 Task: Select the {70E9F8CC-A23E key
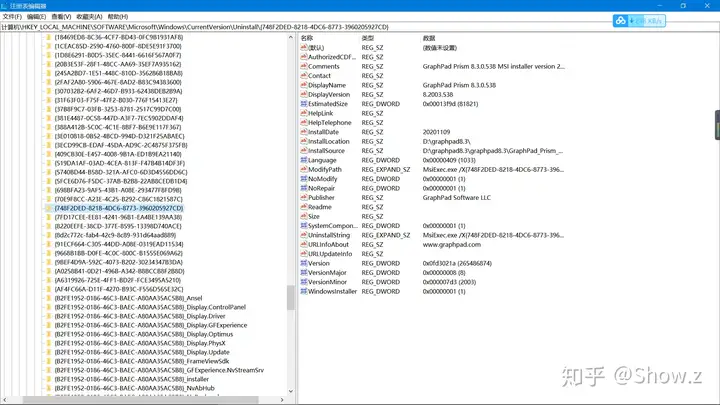(x=118, y=199)
